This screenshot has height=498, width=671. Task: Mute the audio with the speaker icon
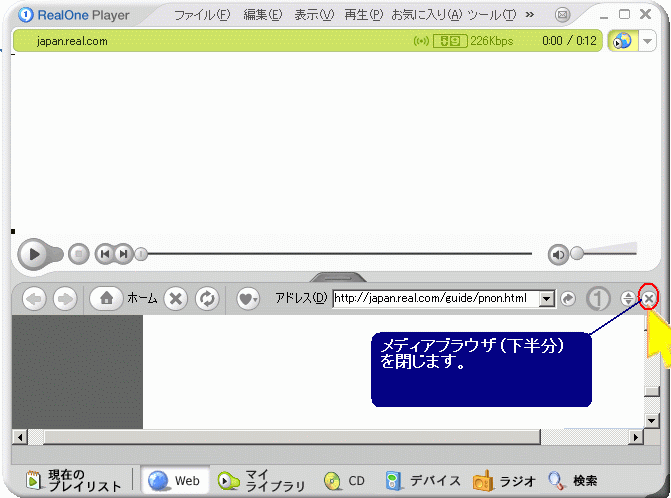[x=558, y=255]
